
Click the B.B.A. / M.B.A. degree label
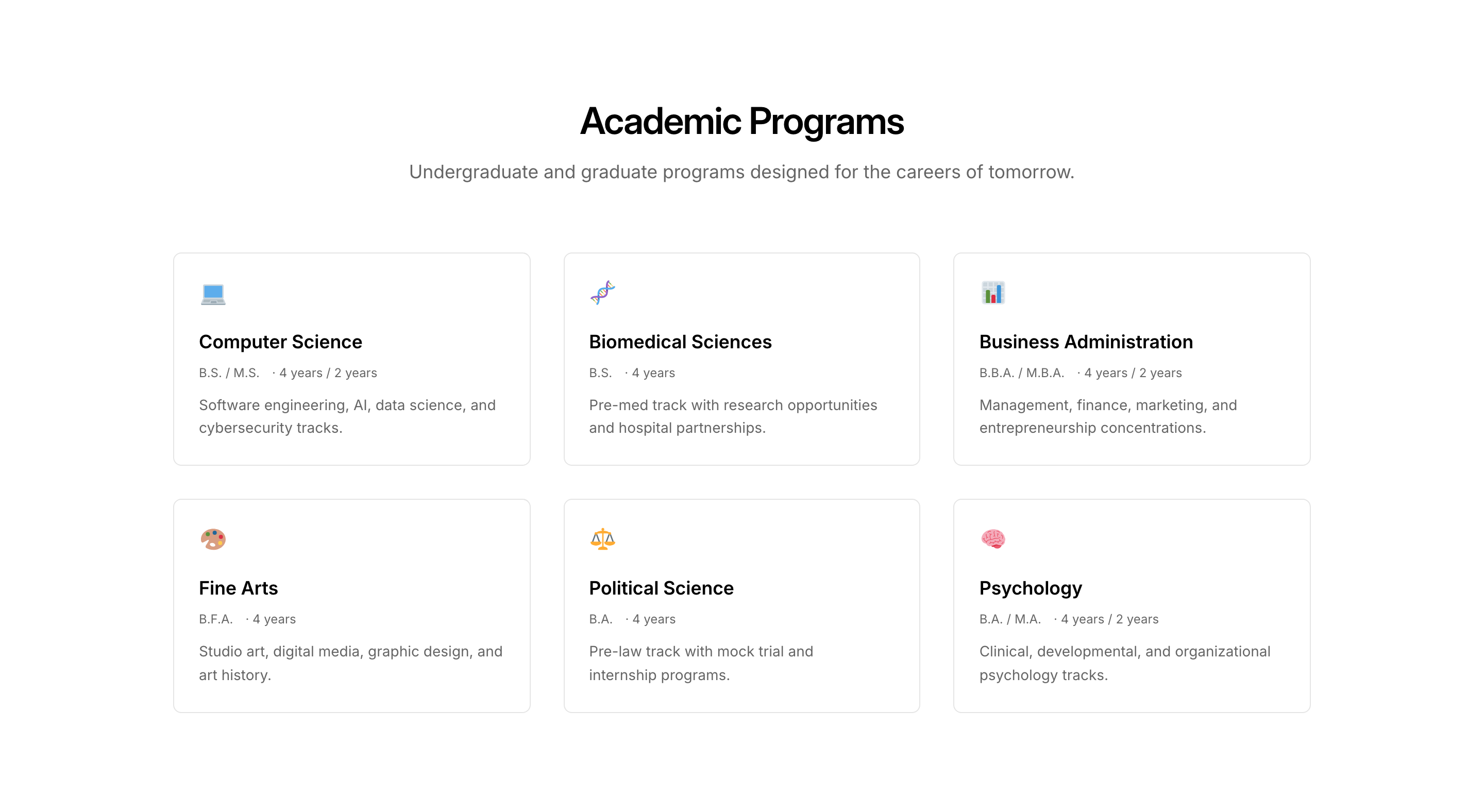pos(1021,373)
